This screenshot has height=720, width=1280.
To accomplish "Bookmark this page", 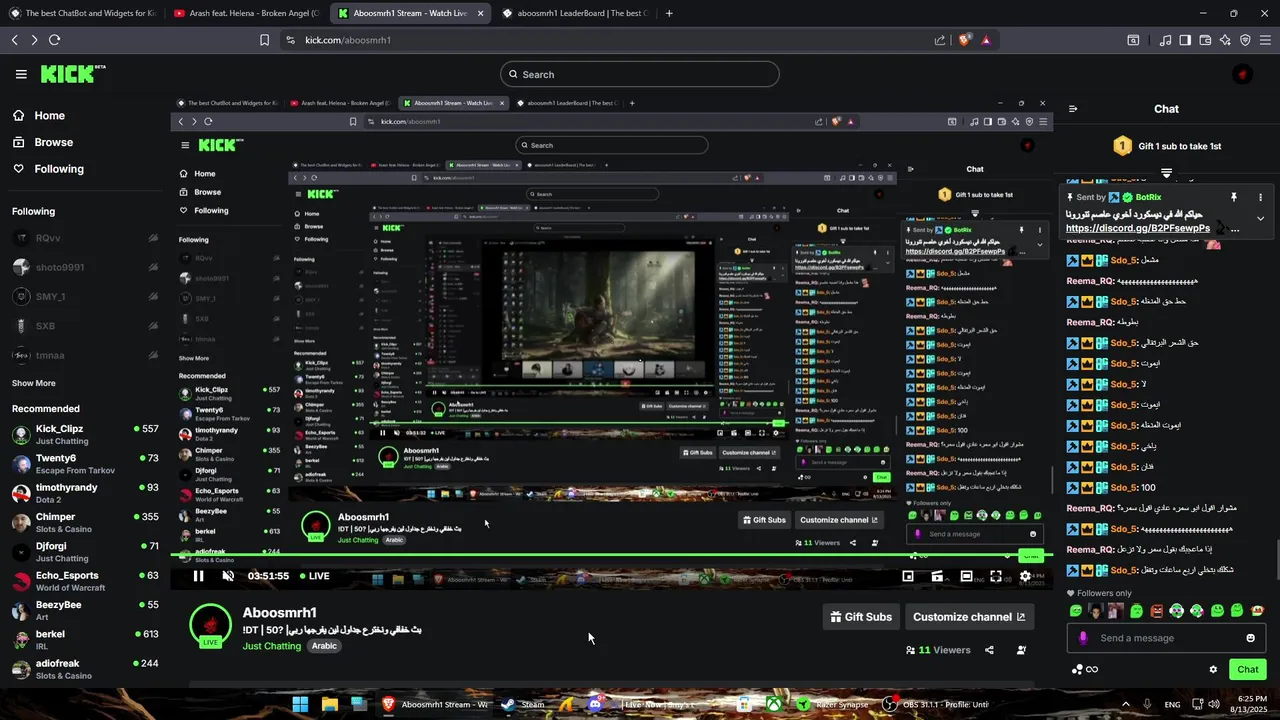I will pyautogui.click(x=264, y=40).
